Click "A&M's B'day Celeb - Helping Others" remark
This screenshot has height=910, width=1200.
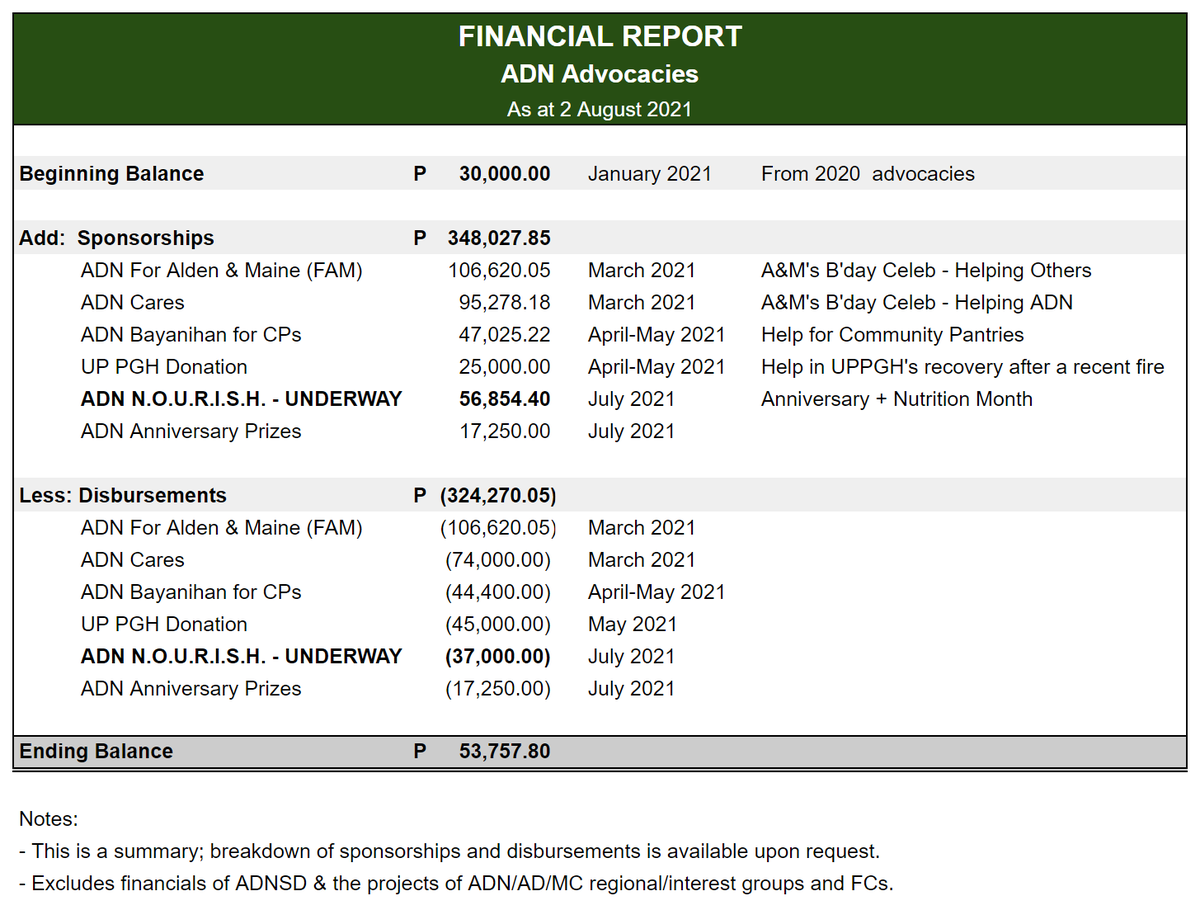tap(926, 270)
